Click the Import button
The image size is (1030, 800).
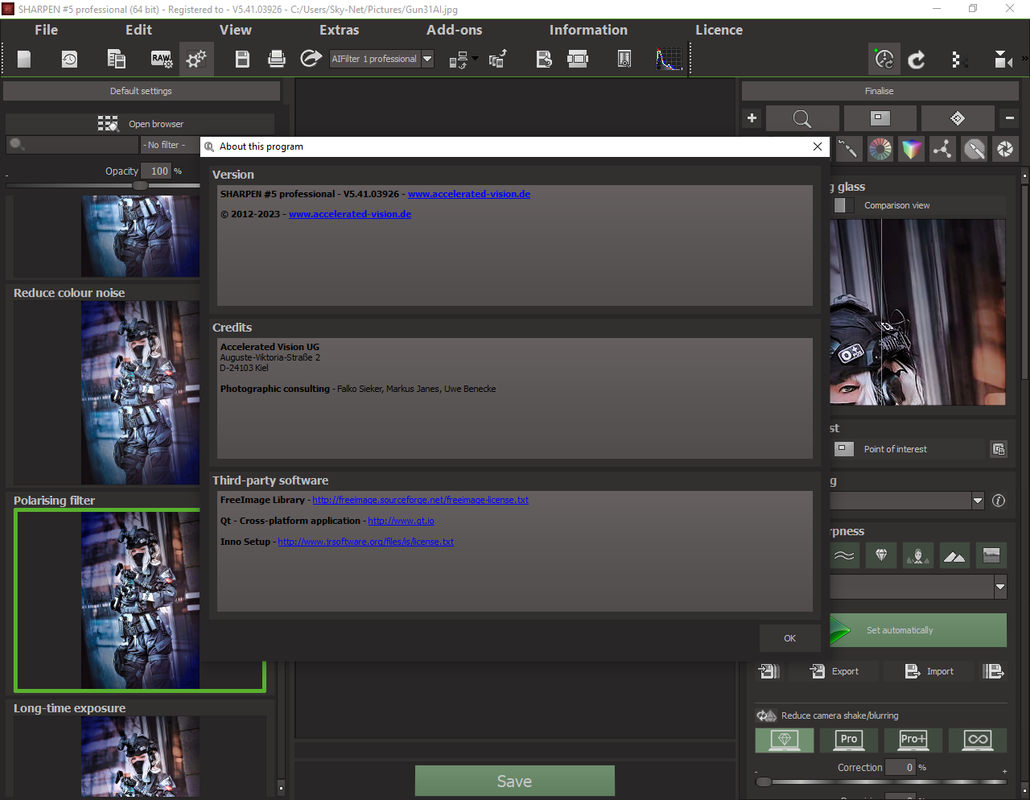tap(929, 671)
